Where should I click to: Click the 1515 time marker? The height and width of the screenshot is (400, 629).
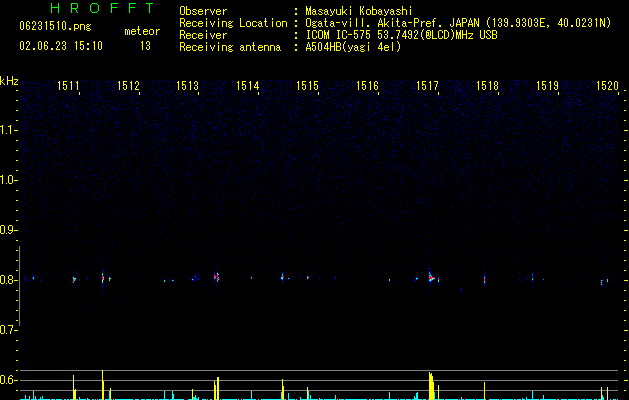click(307, 86)
